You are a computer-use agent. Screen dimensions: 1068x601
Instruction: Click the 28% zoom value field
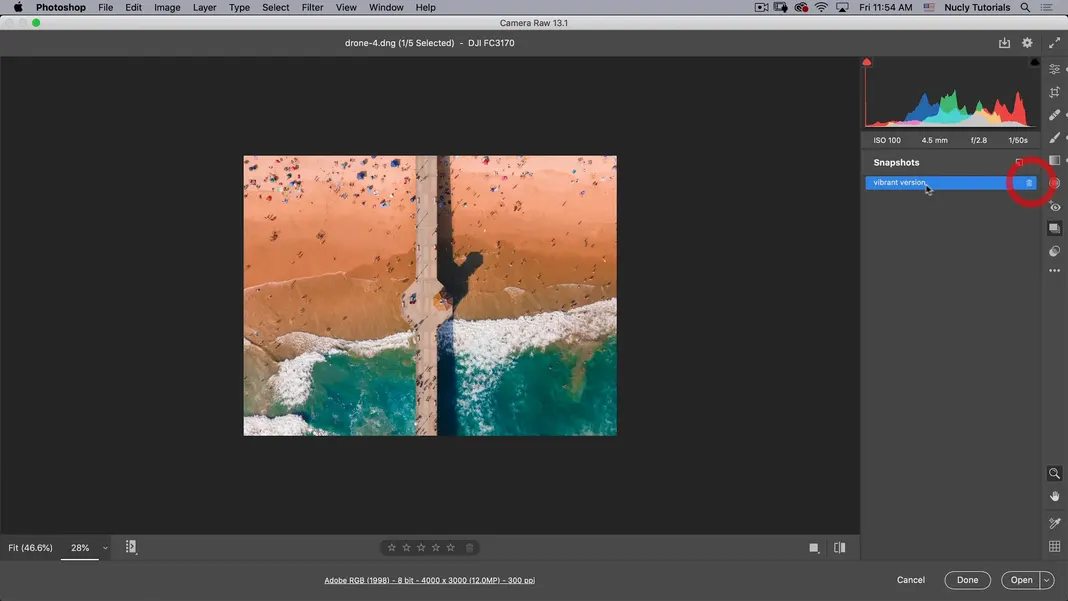coord(80,548)
